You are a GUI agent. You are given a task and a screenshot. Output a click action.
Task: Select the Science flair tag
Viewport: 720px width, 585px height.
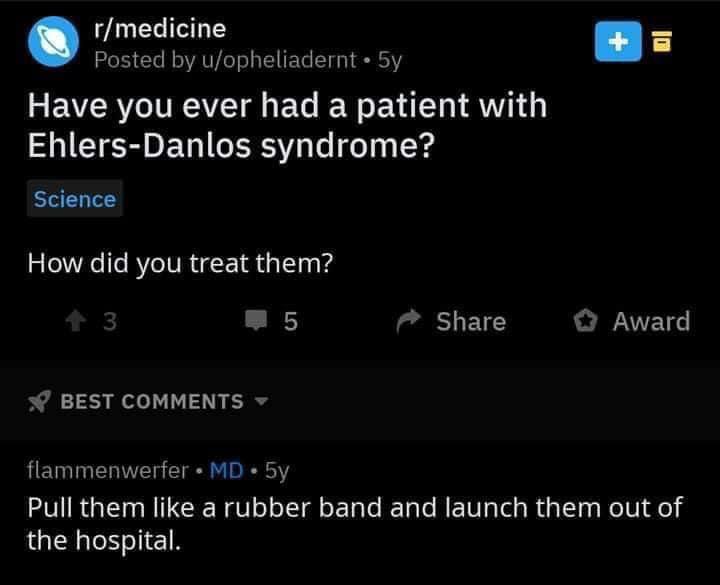tap(75, 199)
